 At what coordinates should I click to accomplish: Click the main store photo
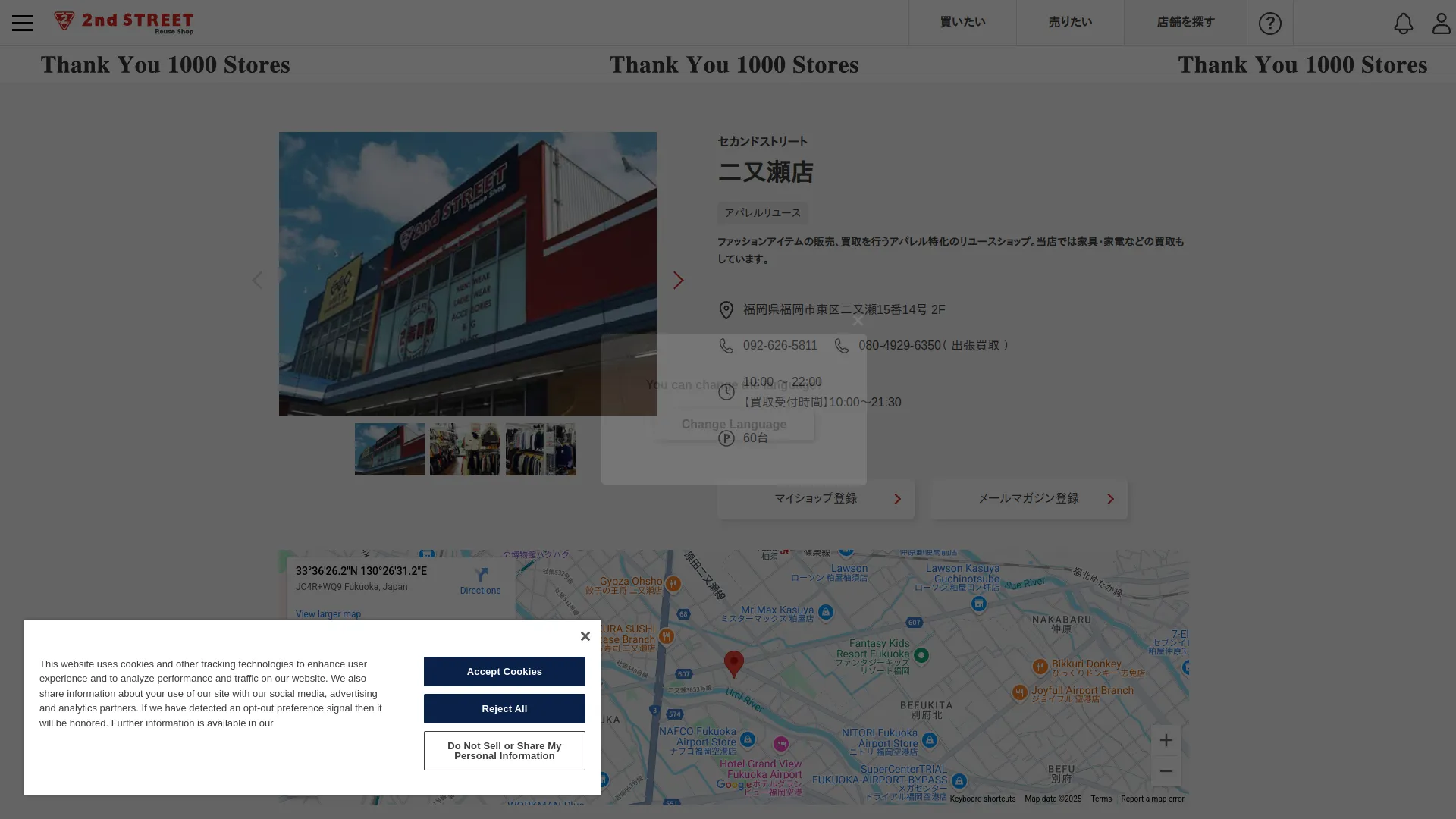point(467,274)
